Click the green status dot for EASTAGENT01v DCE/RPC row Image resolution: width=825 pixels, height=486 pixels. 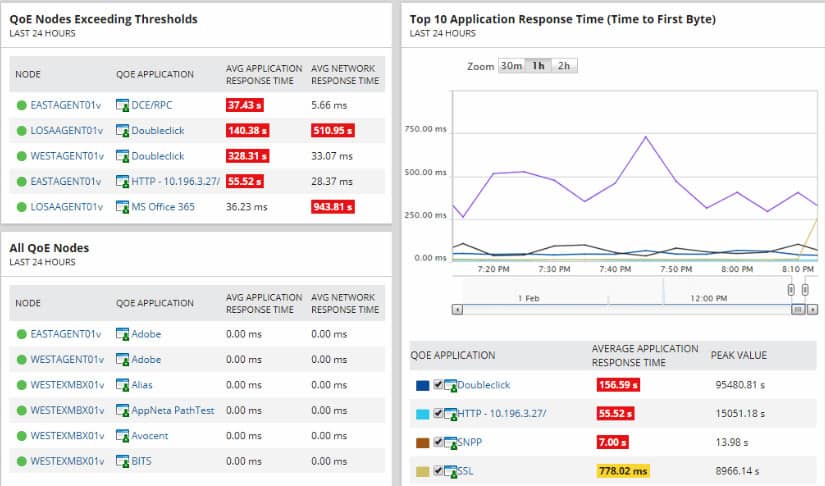(22, 105)
